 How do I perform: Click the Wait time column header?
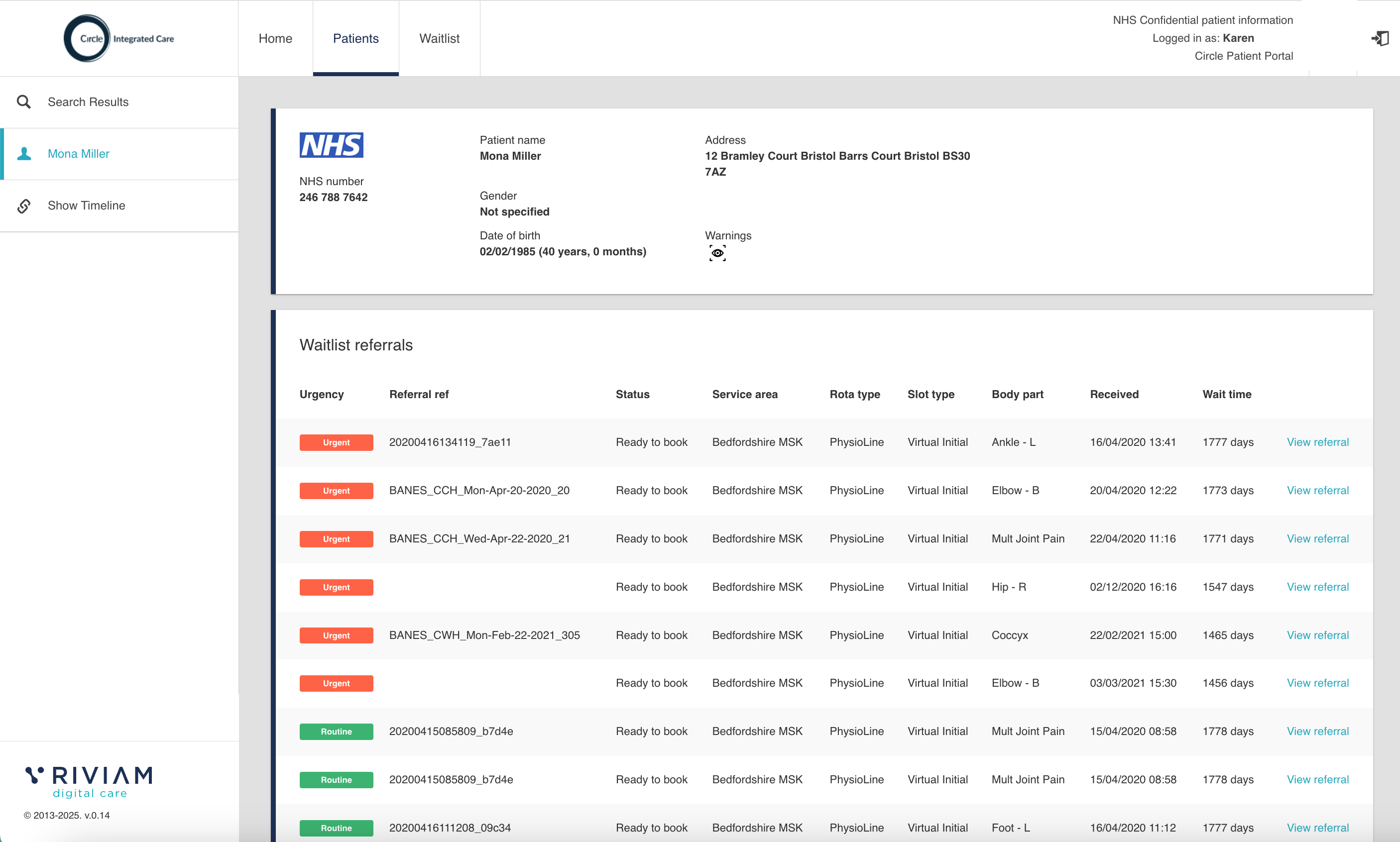click(x=1226, y=394)
